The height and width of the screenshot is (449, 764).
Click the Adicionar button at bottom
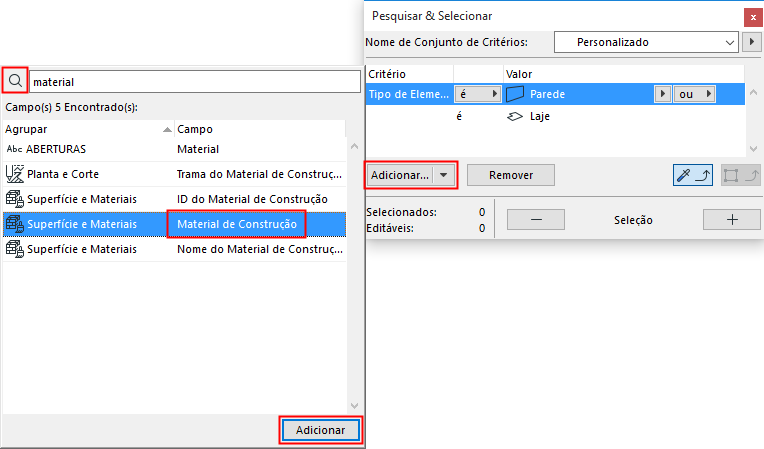tap(320, 430)
